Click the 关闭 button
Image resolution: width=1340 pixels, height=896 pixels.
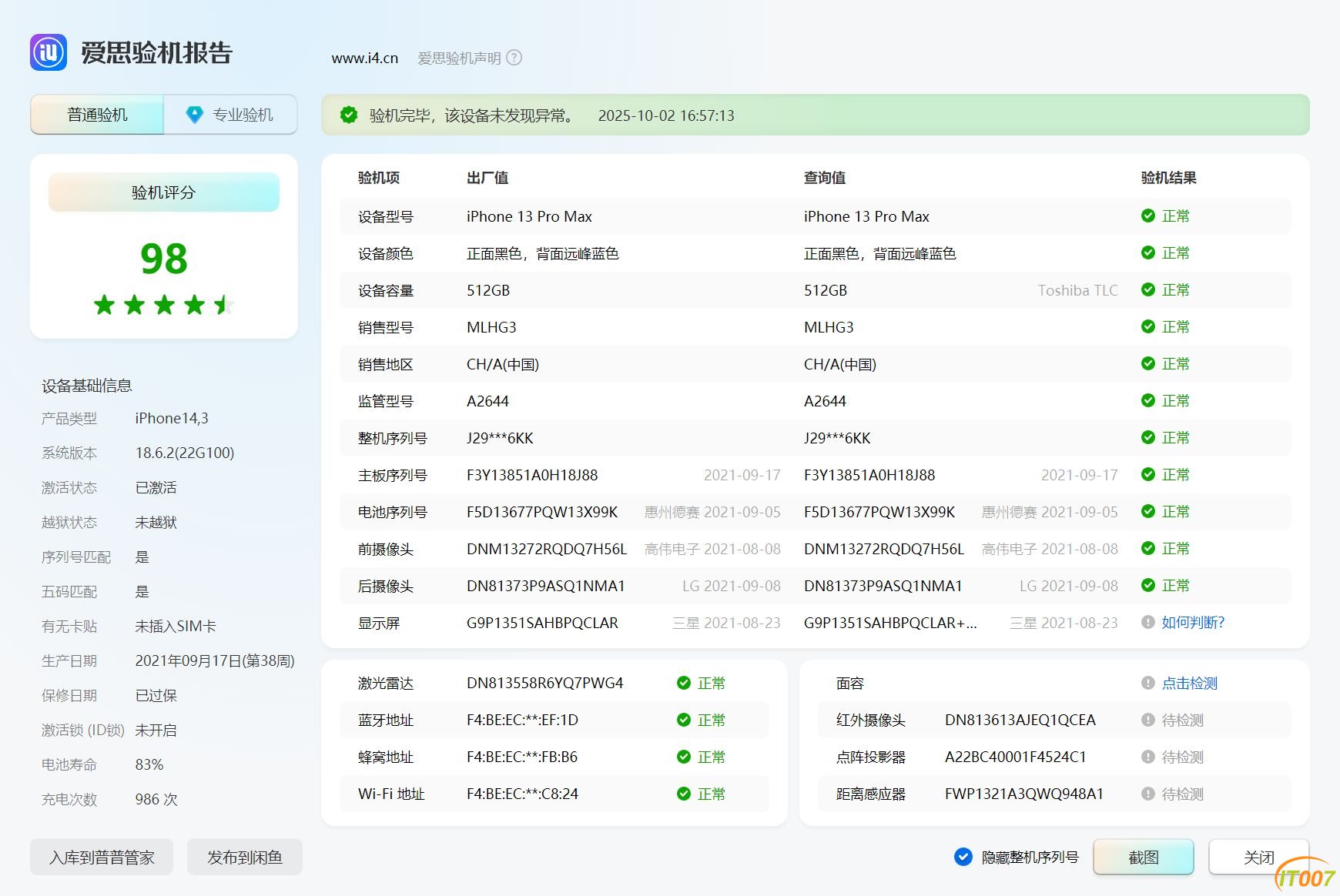coord(1259,857)
